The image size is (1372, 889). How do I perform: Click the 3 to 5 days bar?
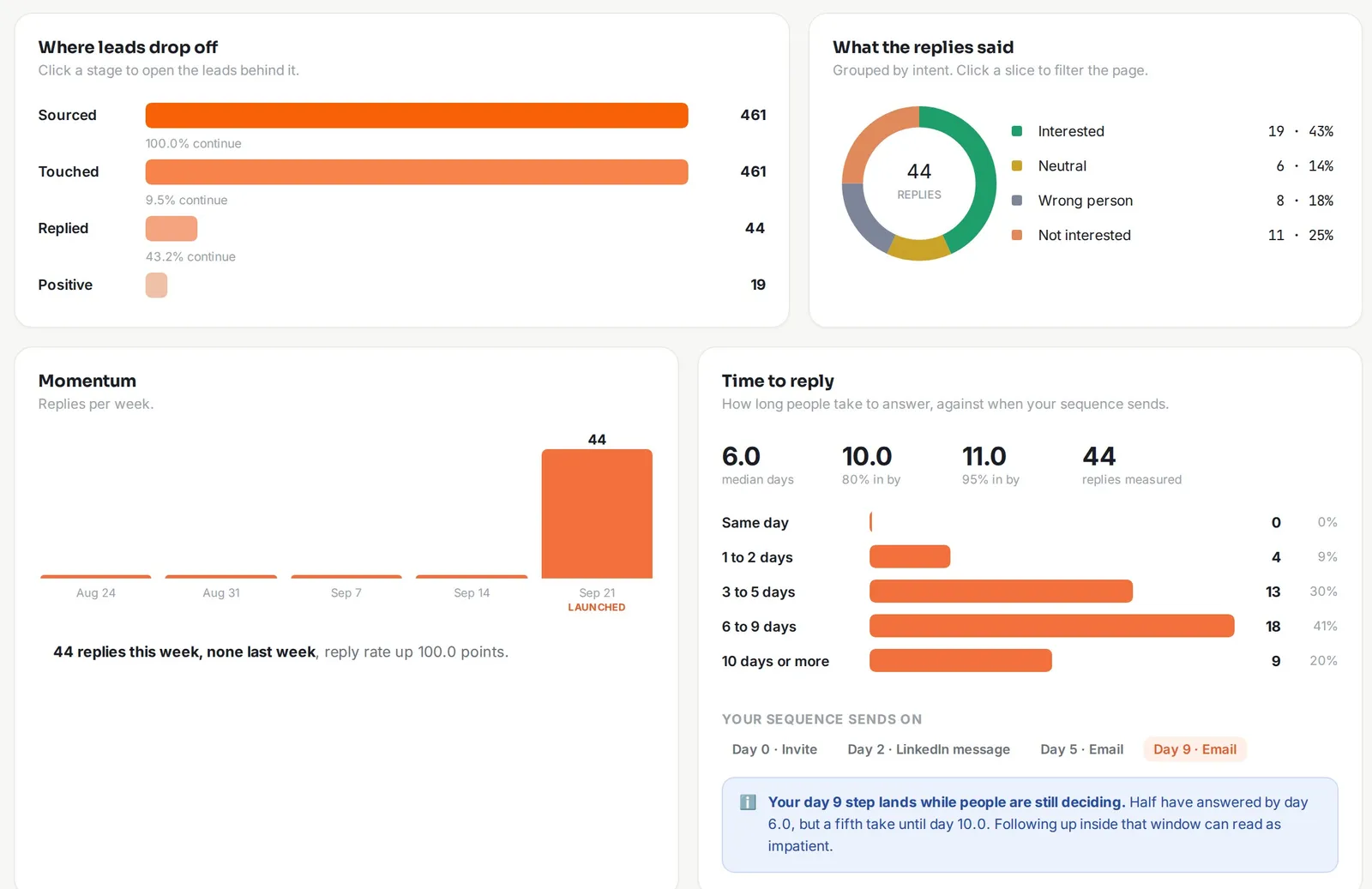(x=1001, y=592)
